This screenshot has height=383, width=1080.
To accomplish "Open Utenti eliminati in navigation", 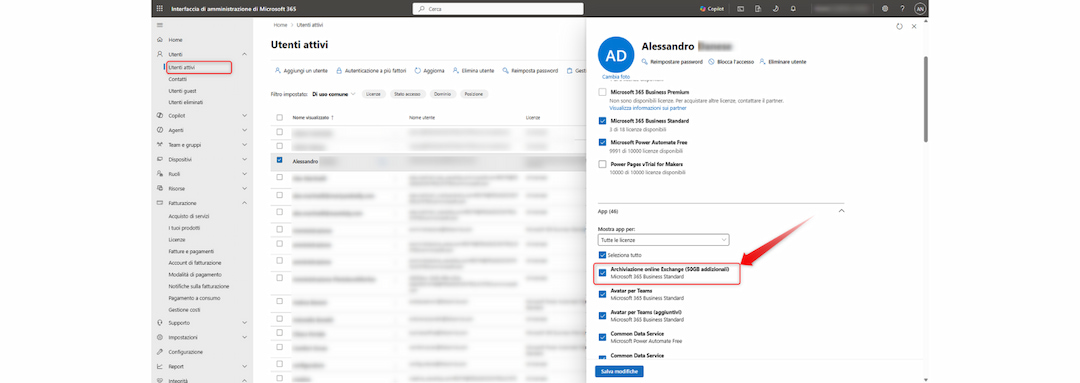I will pos(185,102).
